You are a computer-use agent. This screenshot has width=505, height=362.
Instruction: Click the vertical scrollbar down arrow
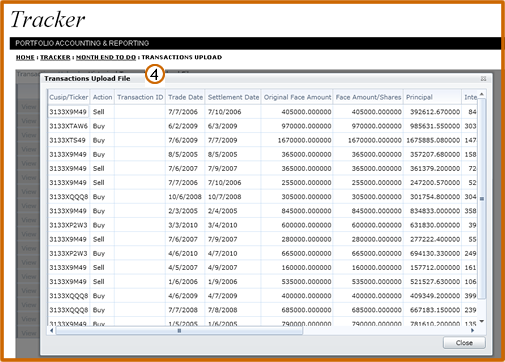point(482,321)
